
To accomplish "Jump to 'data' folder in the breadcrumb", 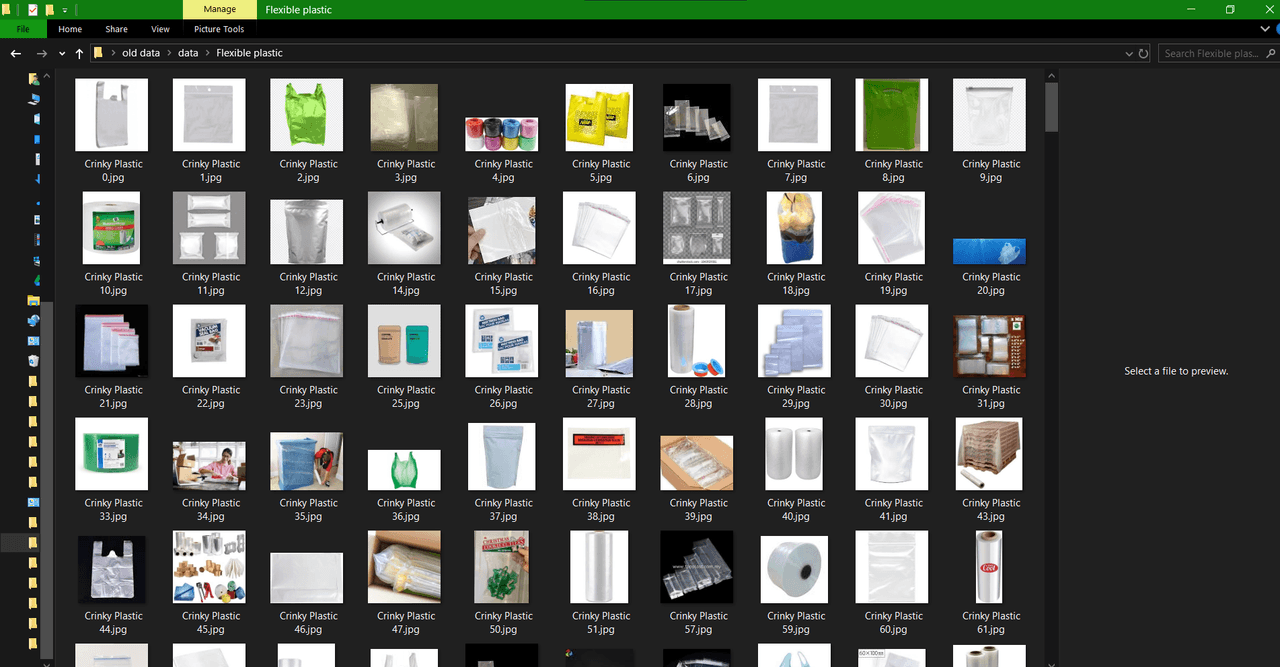I will pos(188,53).
